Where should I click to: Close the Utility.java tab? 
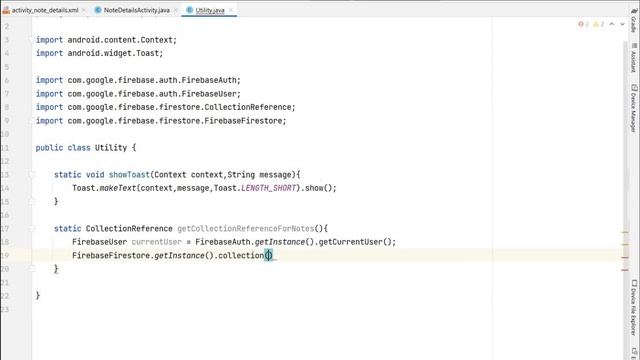coord(230,10)
